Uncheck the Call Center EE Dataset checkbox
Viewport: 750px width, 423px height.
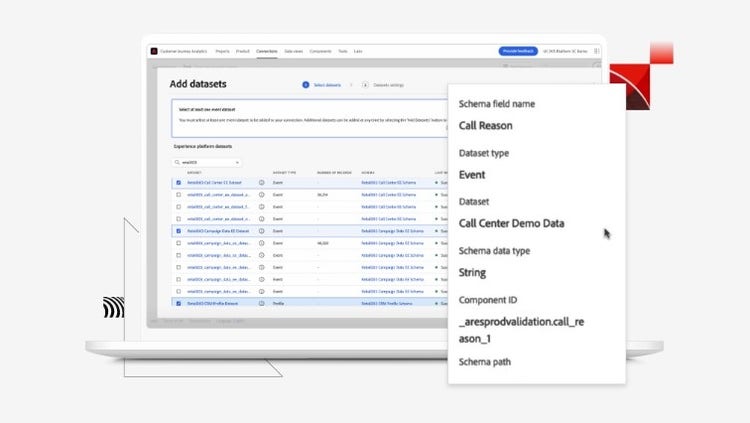point(179,183)
